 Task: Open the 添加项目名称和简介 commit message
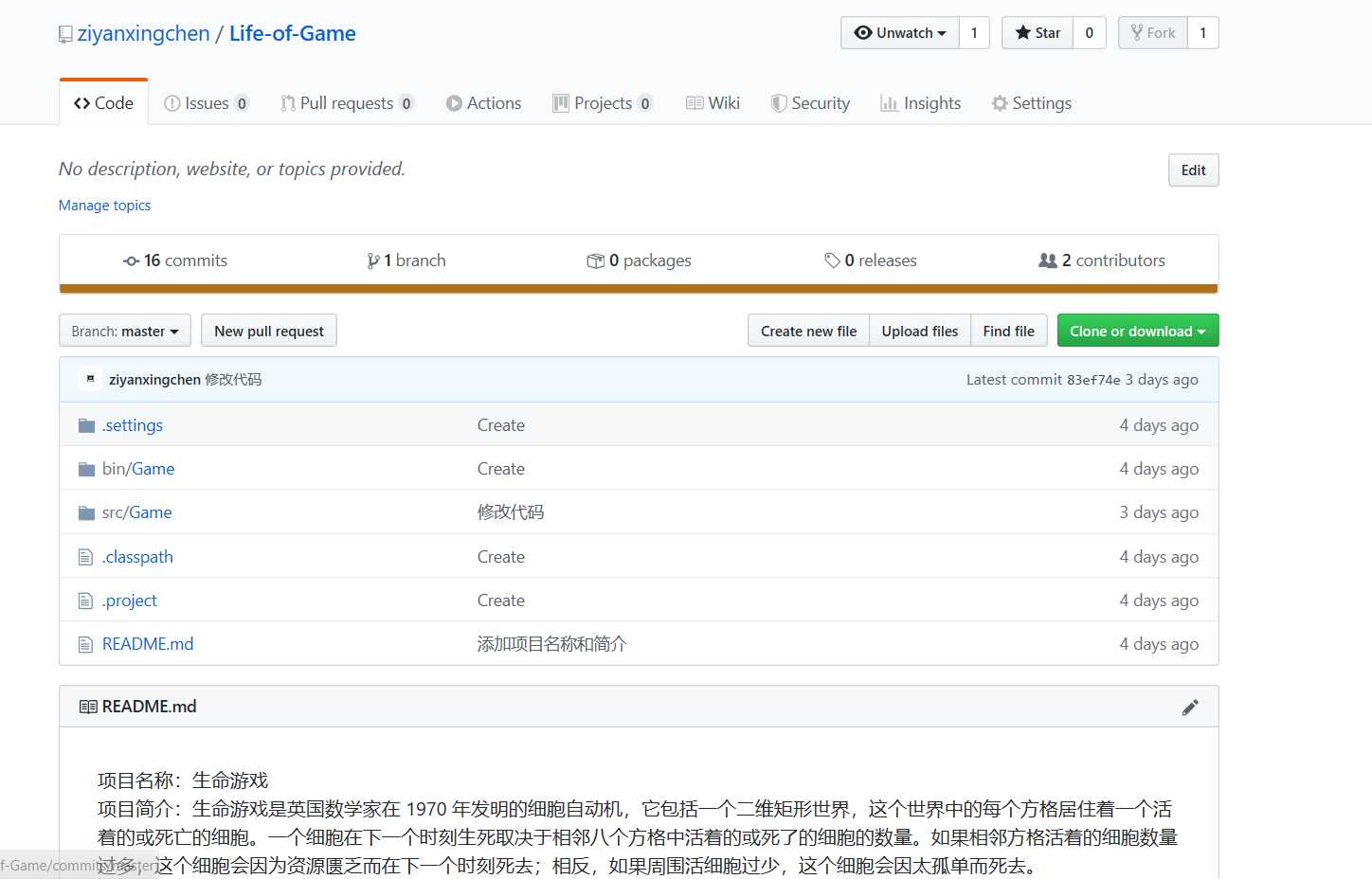[x=552, y=644]
